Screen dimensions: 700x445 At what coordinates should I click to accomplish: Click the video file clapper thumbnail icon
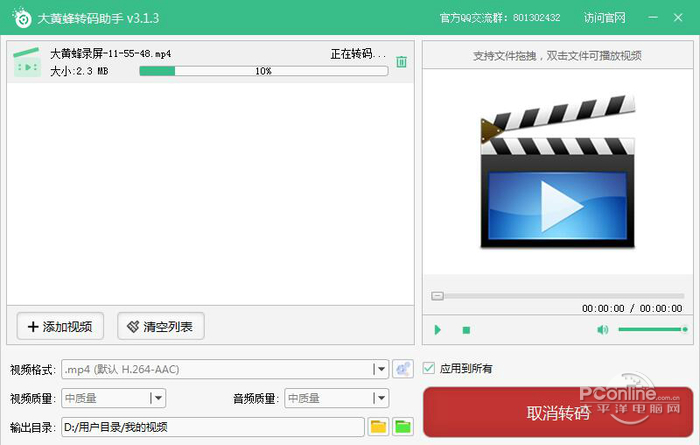(x=27, y=62)
